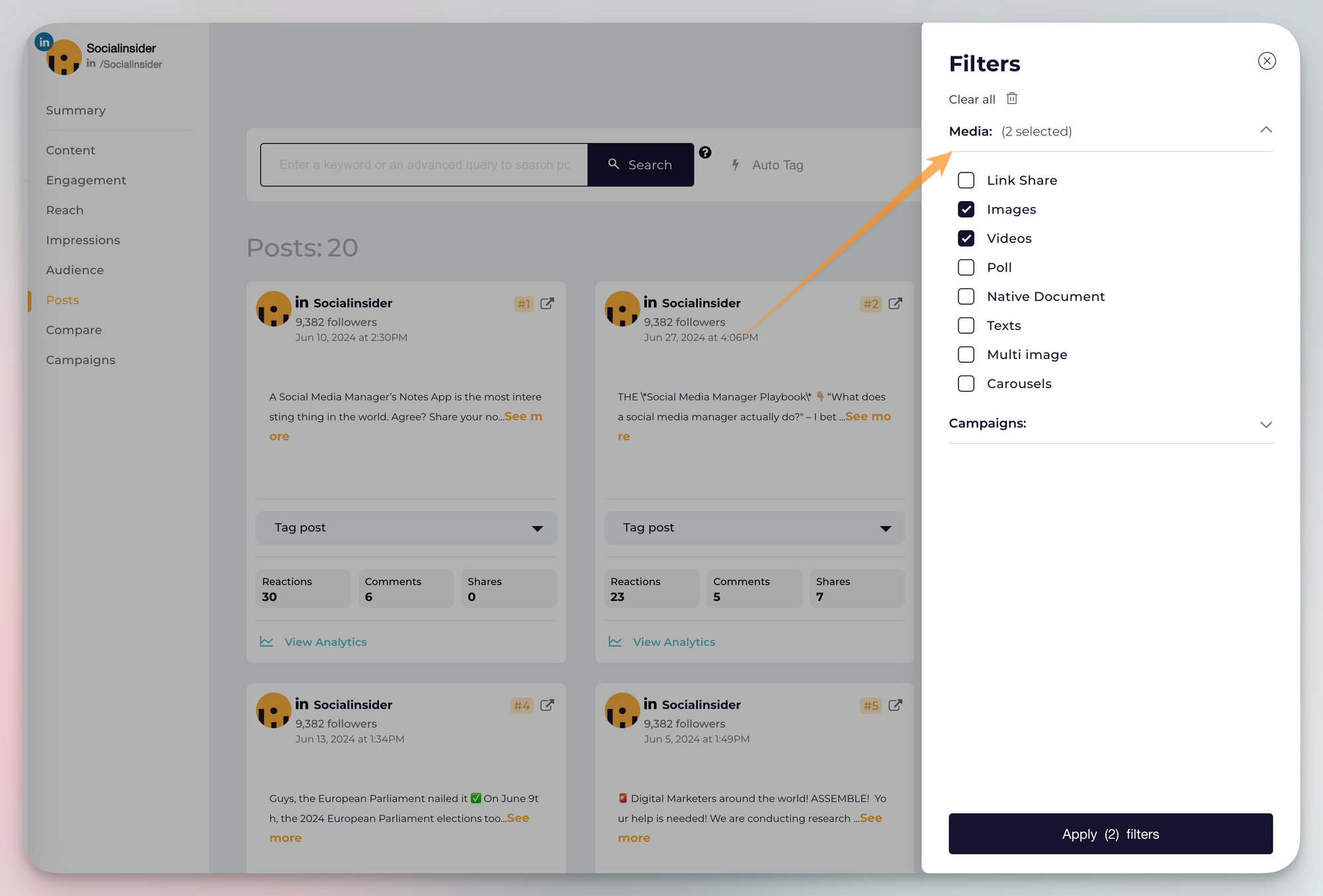Close the Filters panel with X icon
1323x896 pixels.
(1266, 61)
